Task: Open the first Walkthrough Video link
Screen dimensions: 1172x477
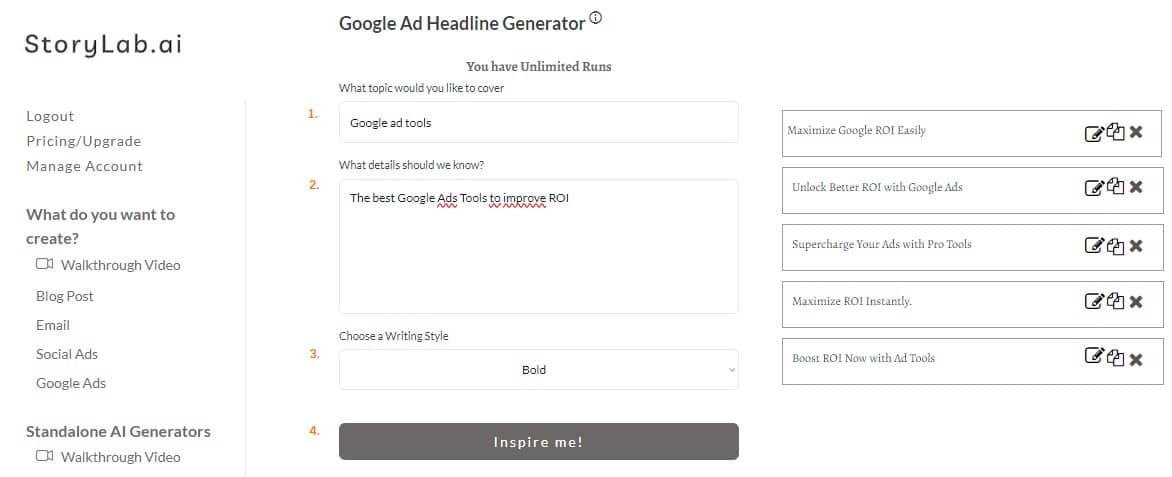Action: [x=108, y=265]
